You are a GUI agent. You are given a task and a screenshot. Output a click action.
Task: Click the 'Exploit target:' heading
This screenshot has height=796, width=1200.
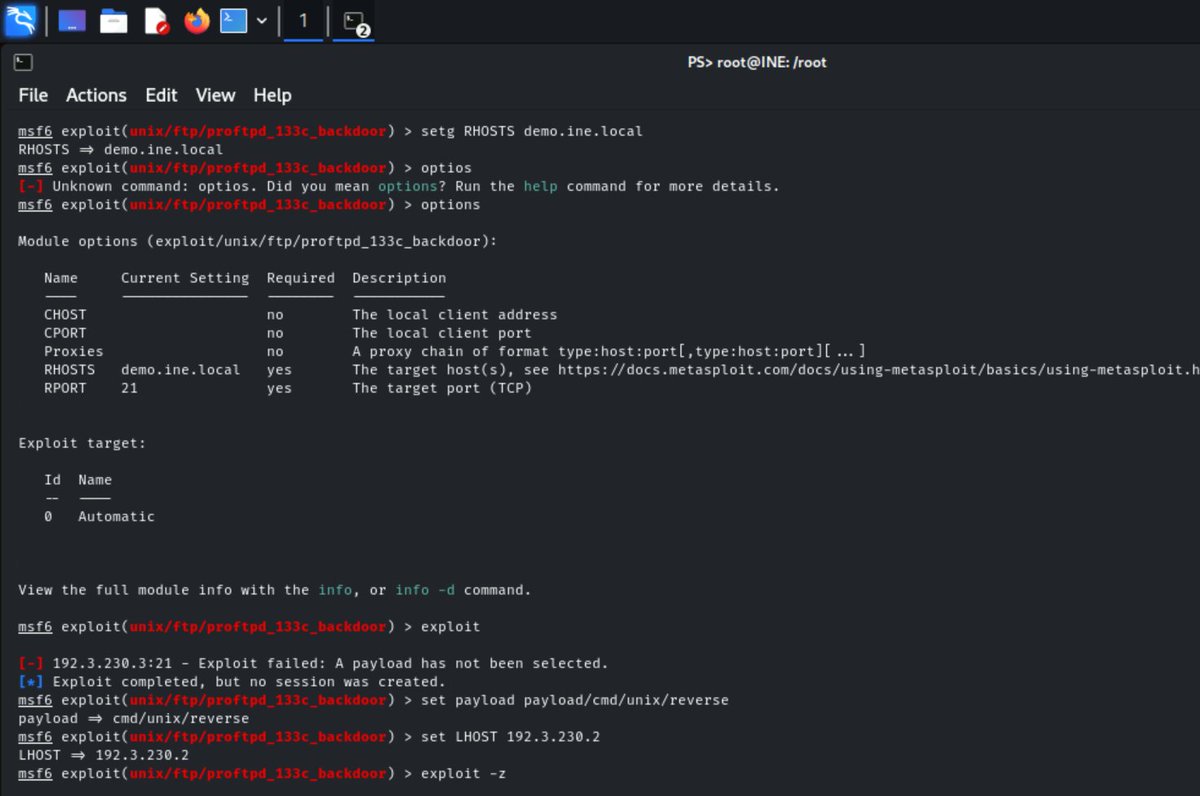[x=82, y=443]
